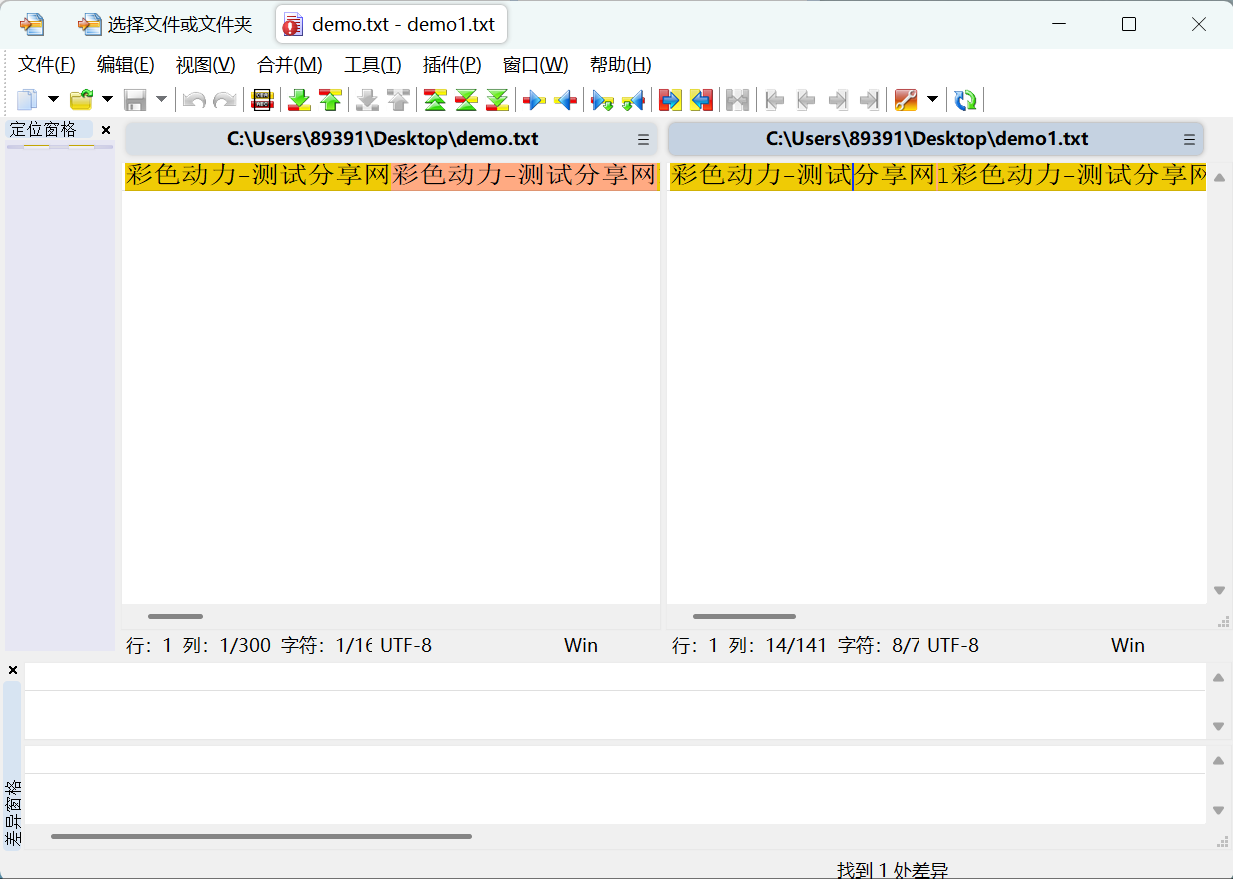
Task: Switch to the 选择文件或文件夹 tab
Action: (165, 24)
